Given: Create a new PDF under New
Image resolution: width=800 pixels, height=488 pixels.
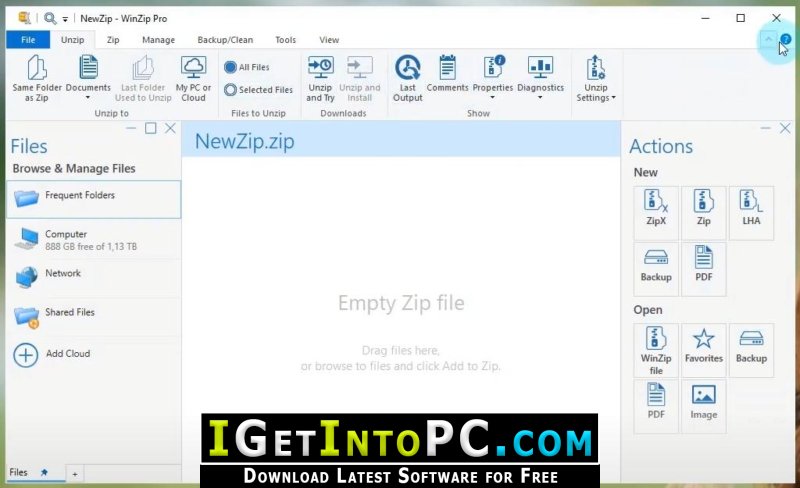Looking at the screenshot, I should (x=704, y=269).
